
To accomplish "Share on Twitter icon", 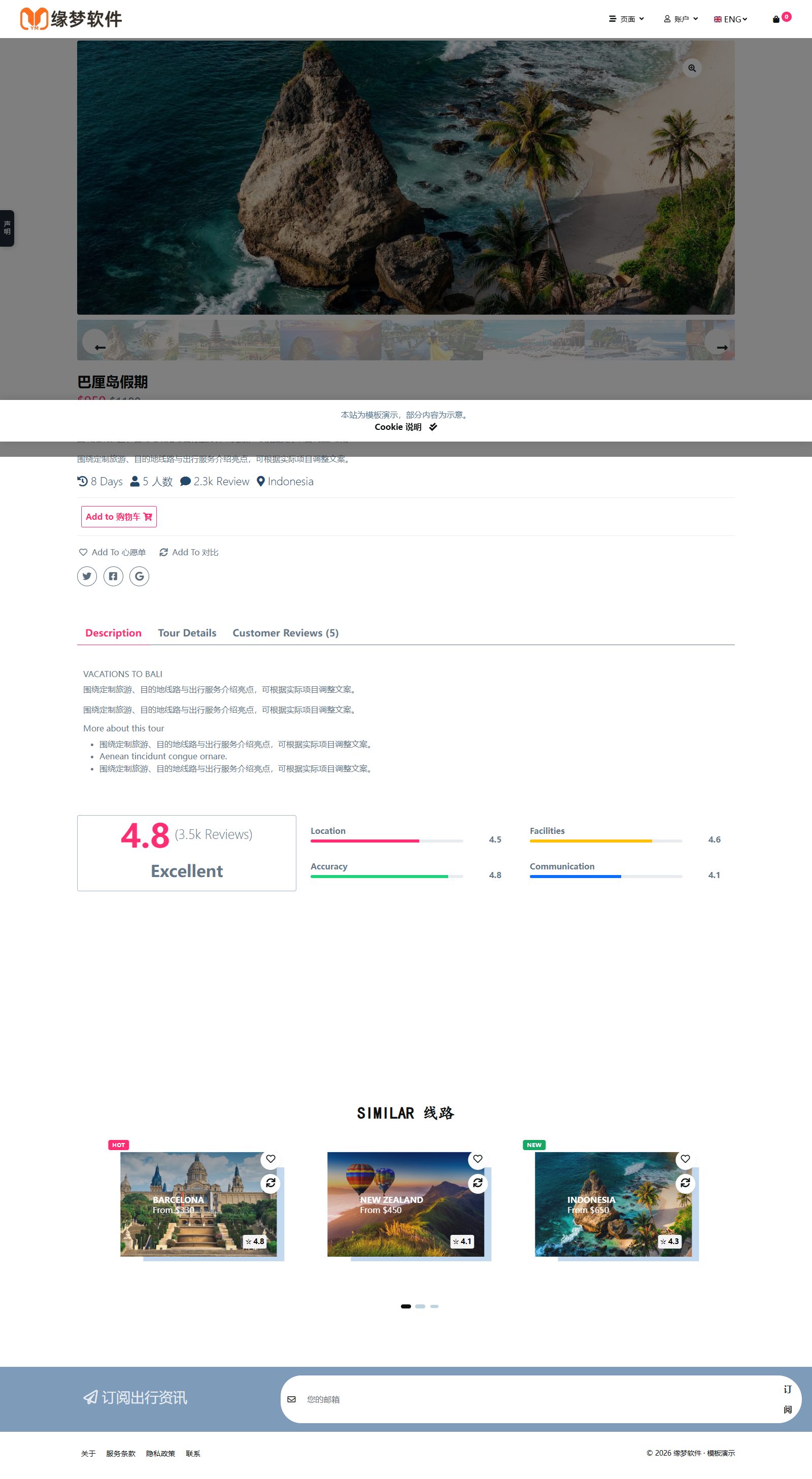I will point(87,576).
